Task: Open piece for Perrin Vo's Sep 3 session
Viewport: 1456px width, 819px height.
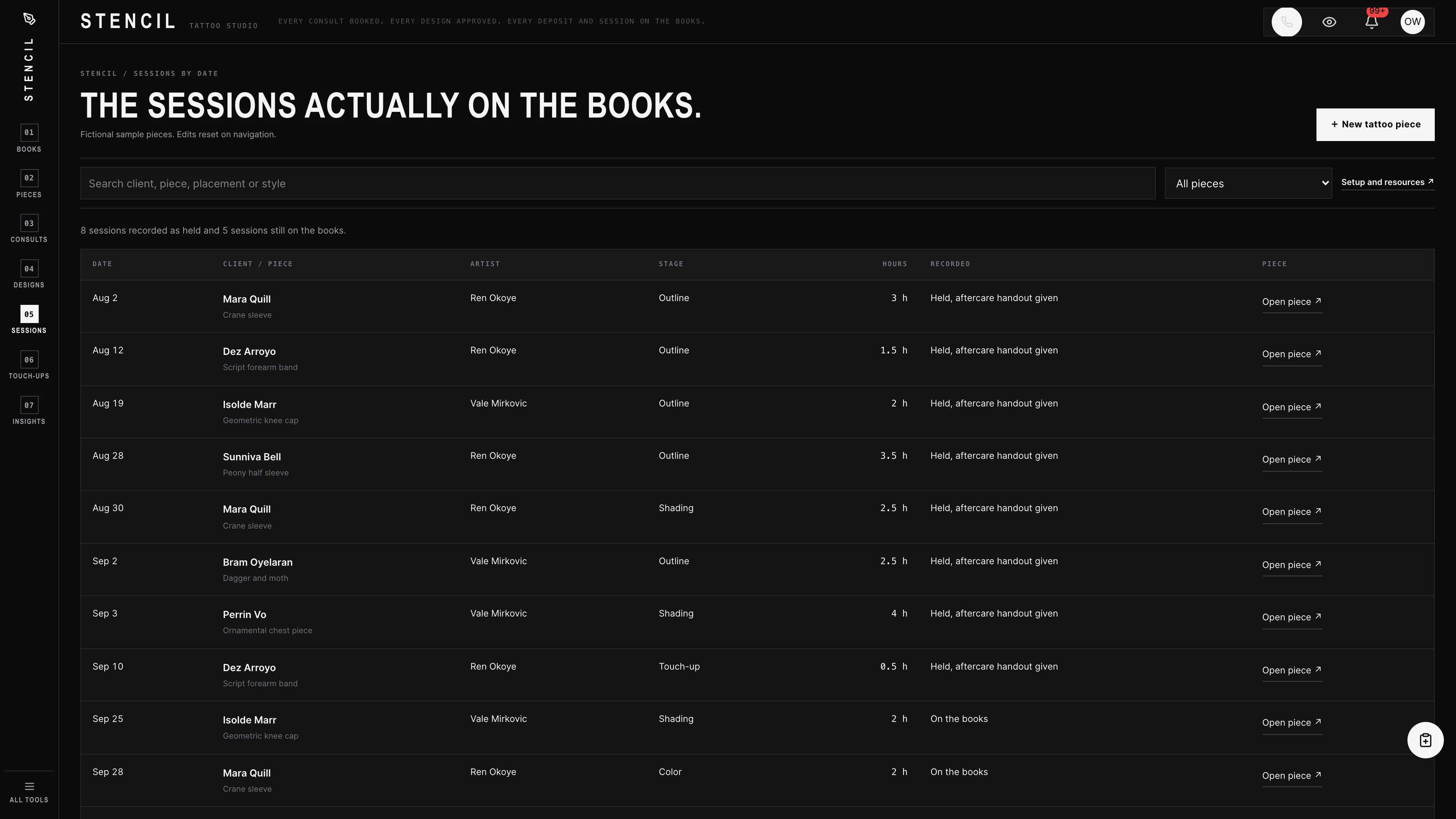Action: click(x=1291, y=617)
